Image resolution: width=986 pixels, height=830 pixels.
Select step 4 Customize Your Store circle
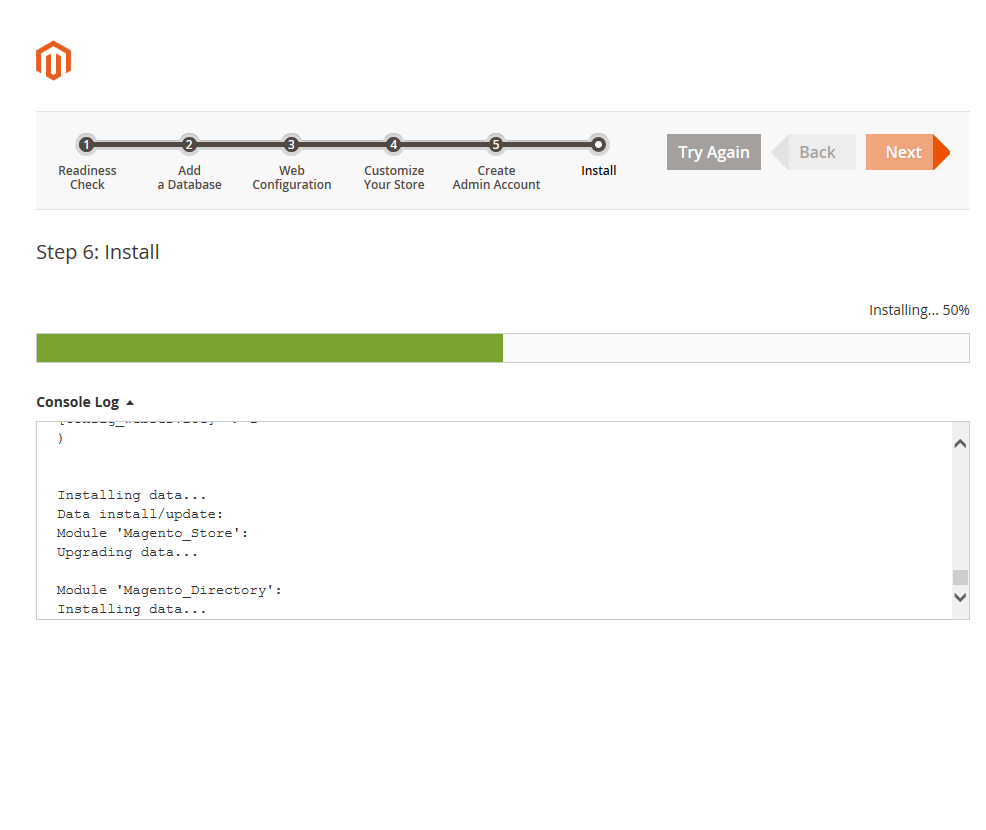pos(394,145)
